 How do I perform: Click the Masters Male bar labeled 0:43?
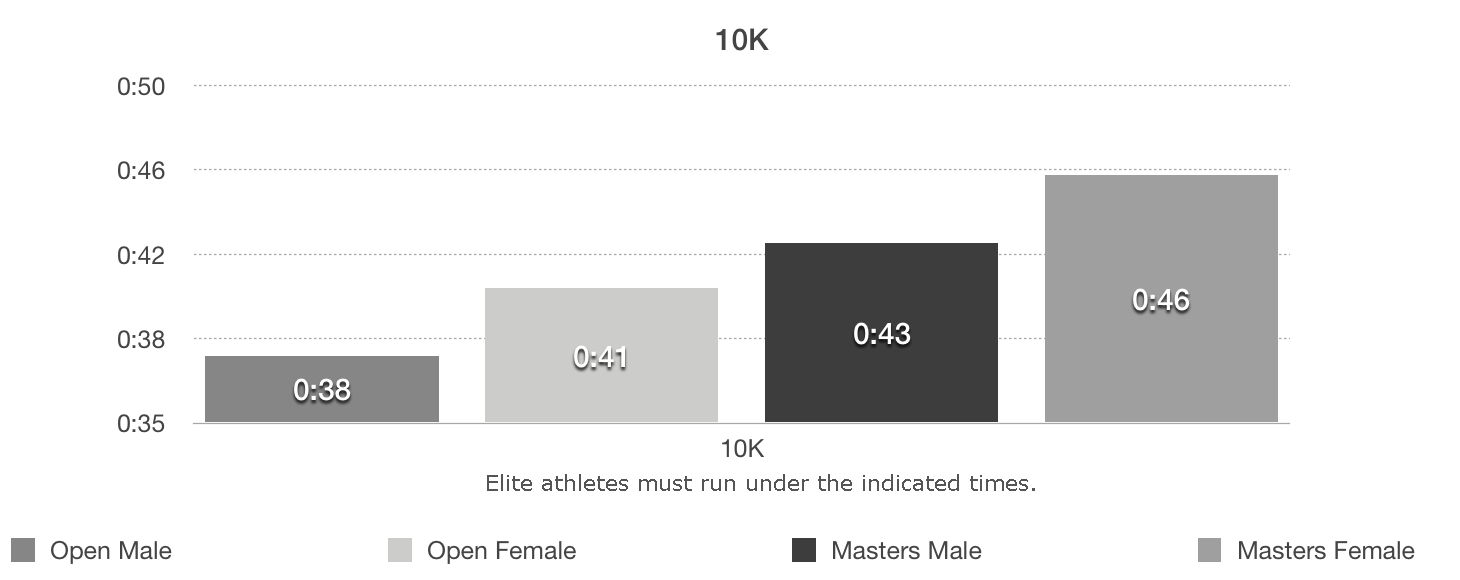click(881, 333)
